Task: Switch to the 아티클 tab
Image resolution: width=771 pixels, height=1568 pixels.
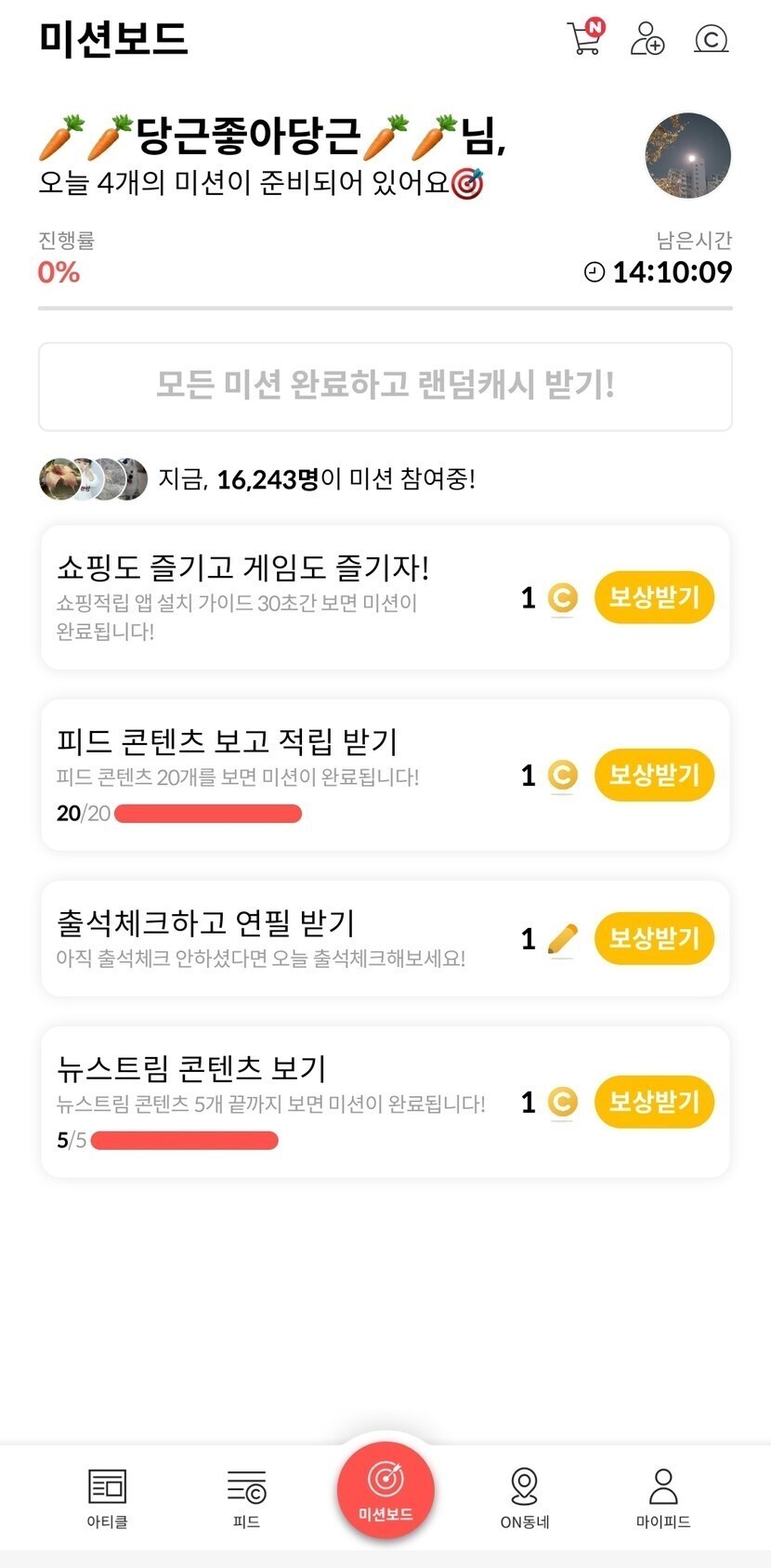Action: pyautogui.click(x=107, y=1497)
